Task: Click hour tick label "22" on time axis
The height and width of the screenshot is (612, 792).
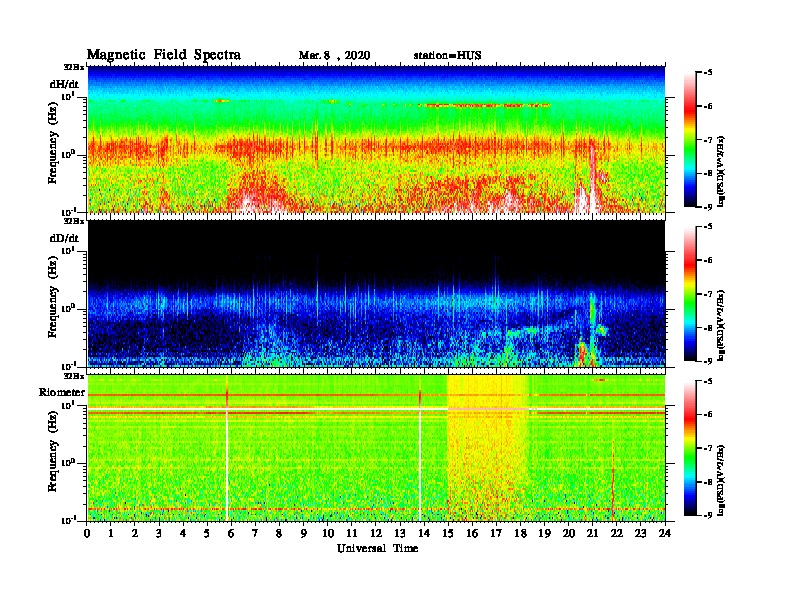Action: pos(616,533)
